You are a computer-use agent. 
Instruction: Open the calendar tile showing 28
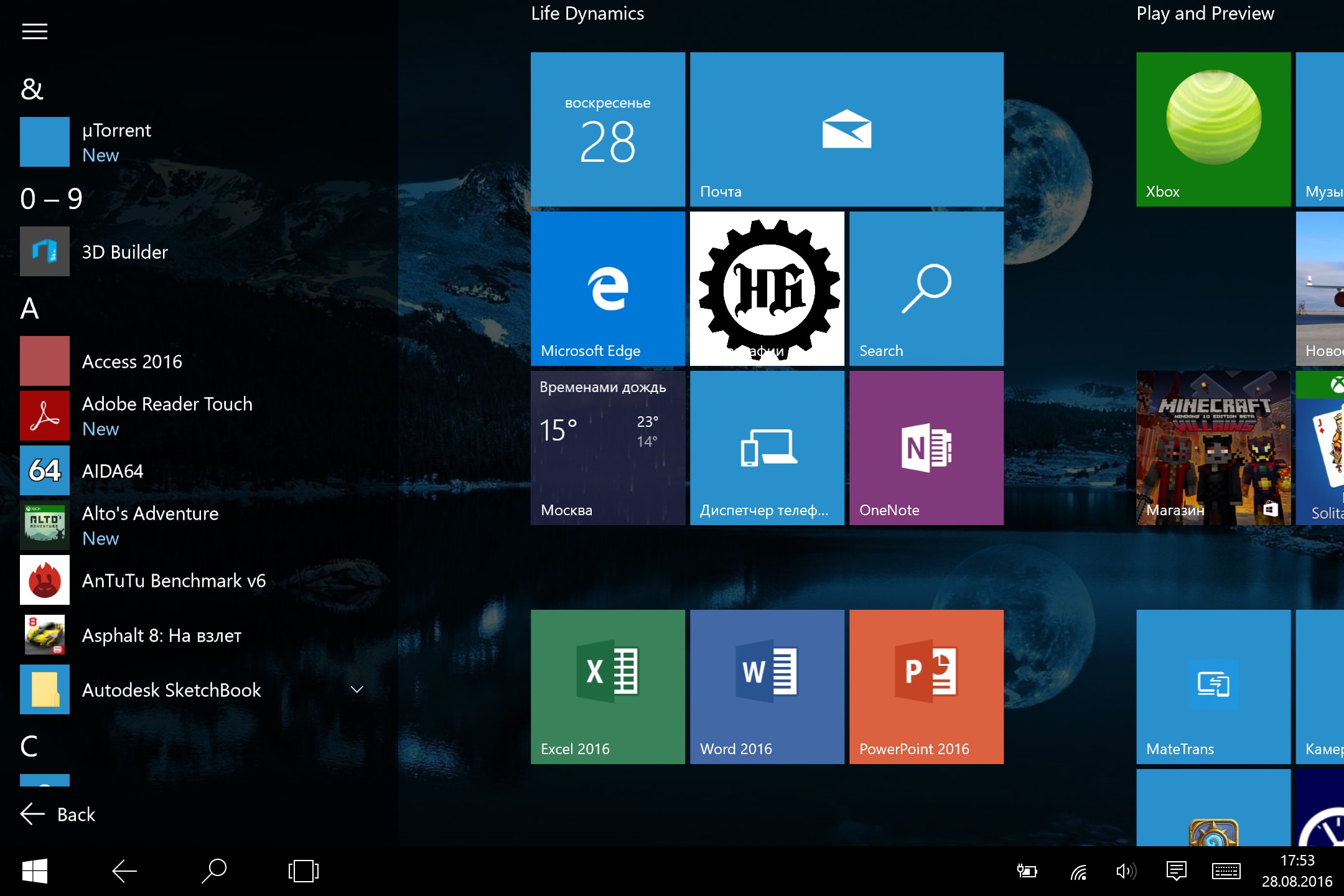pos(608,129)
